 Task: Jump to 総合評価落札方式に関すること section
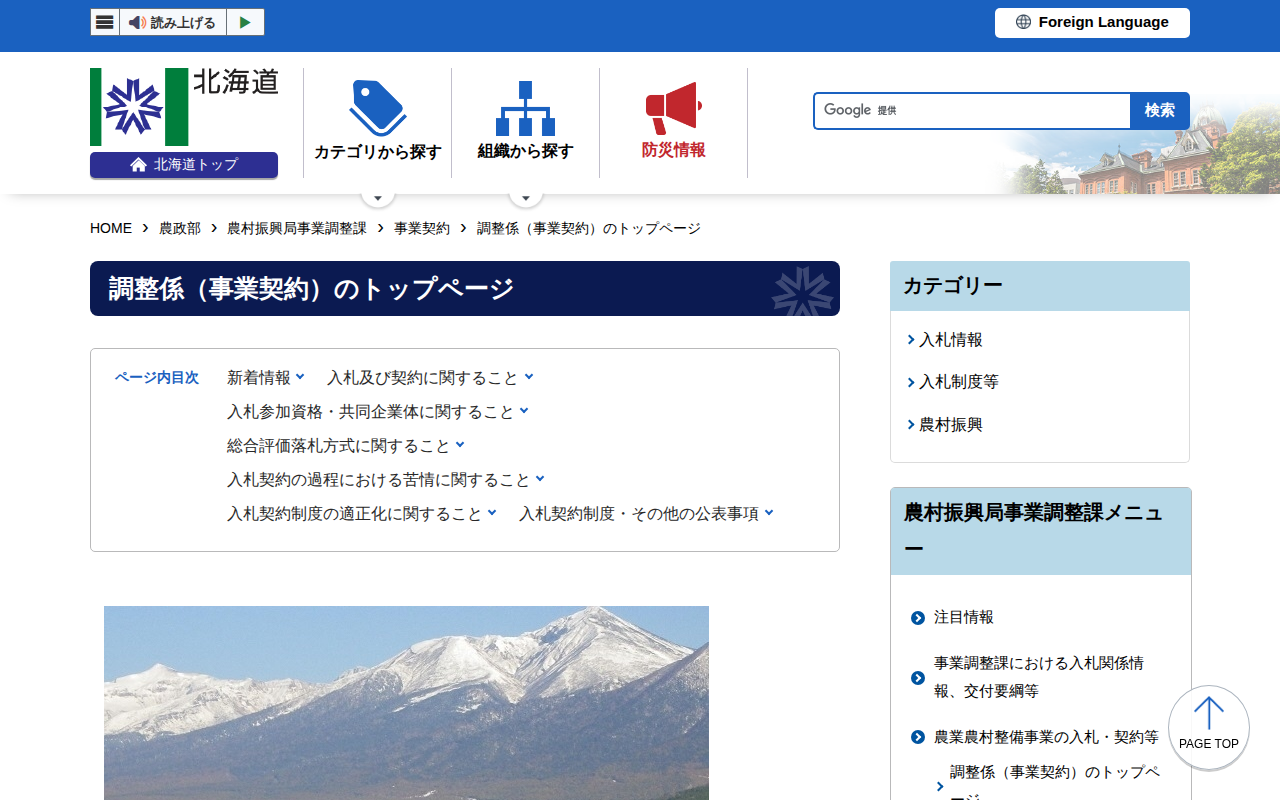346,446
